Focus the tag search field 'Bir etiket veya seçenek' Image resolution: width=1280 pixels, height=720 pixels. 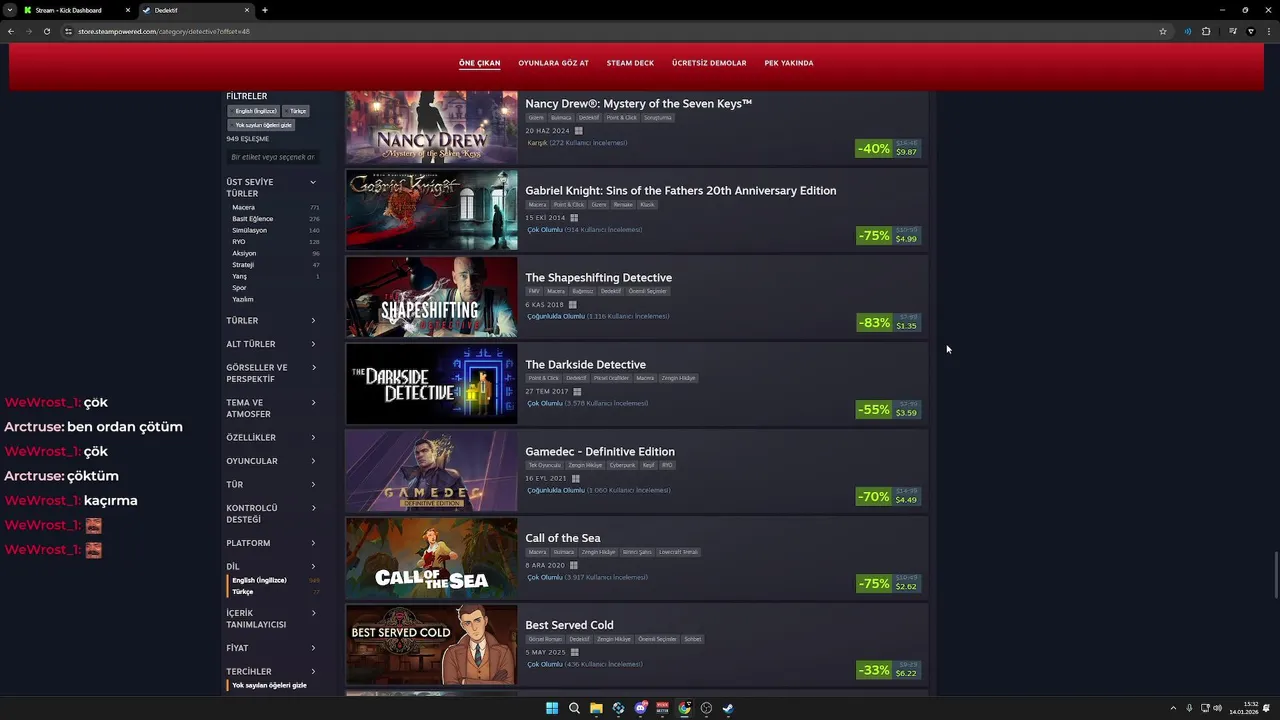coord(272,157)
